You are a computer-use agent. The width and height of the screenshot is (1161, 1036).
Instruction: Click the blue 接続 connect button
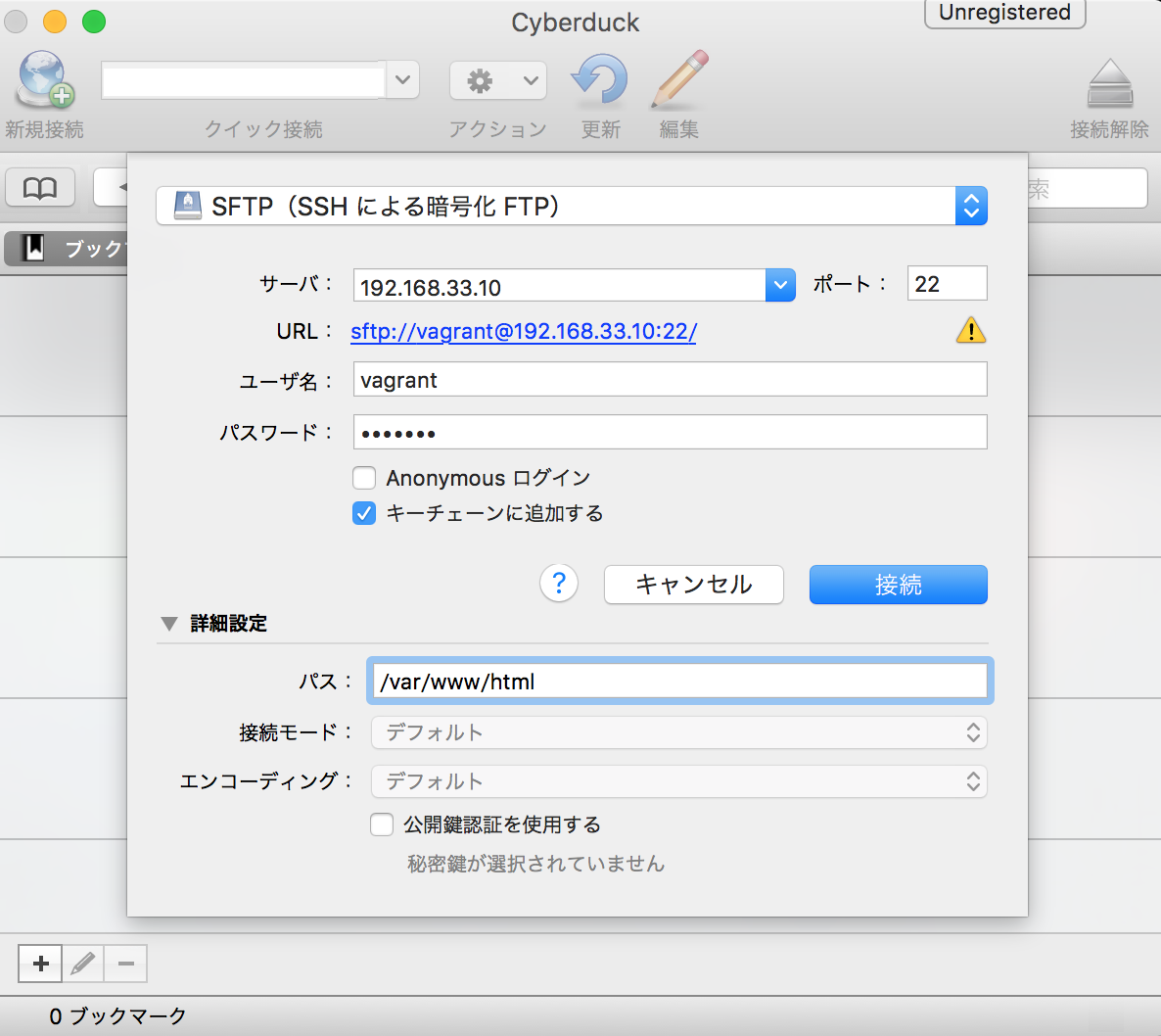[x=898, y=585]
